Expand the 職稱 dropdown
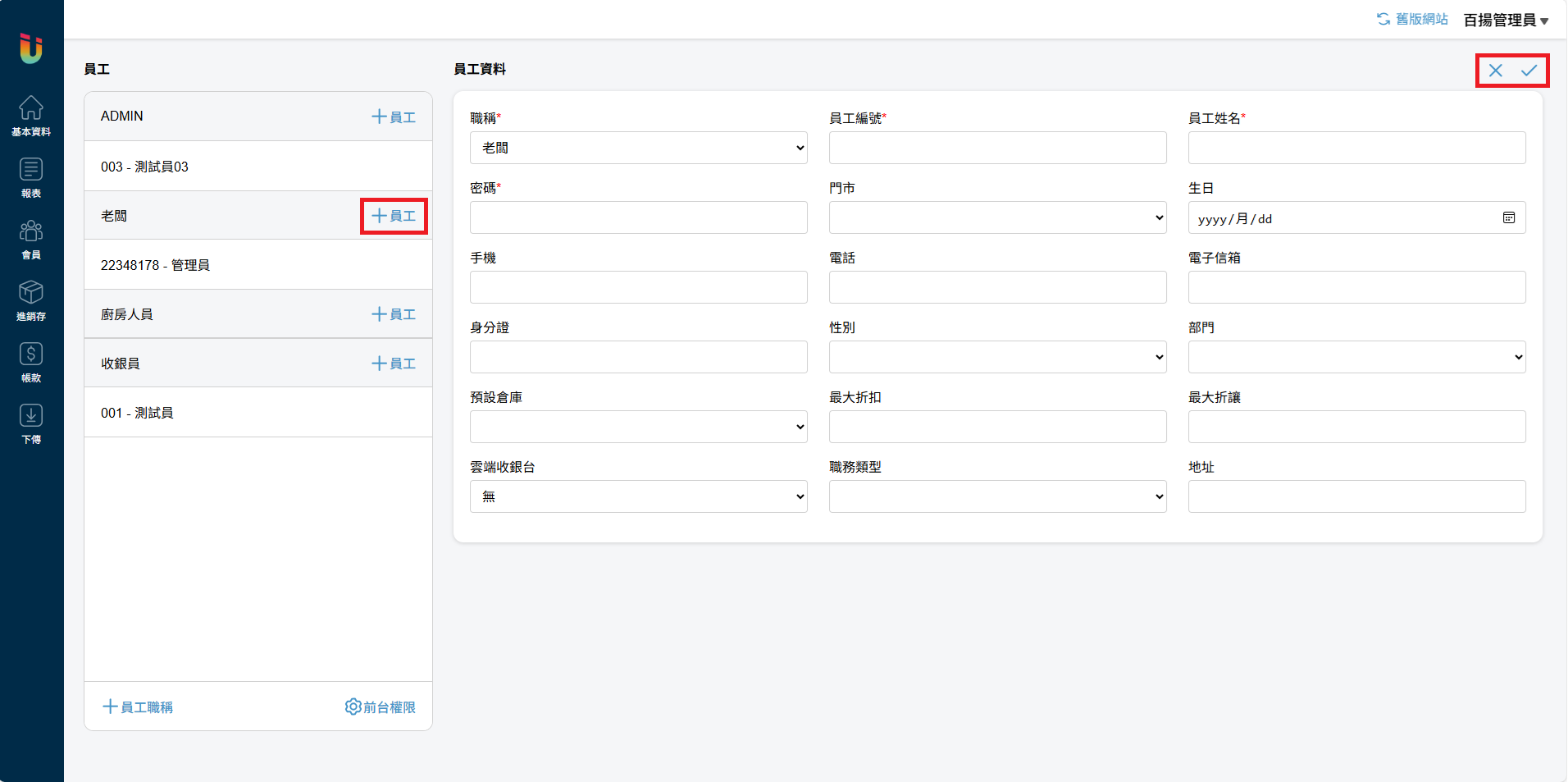 638,148
